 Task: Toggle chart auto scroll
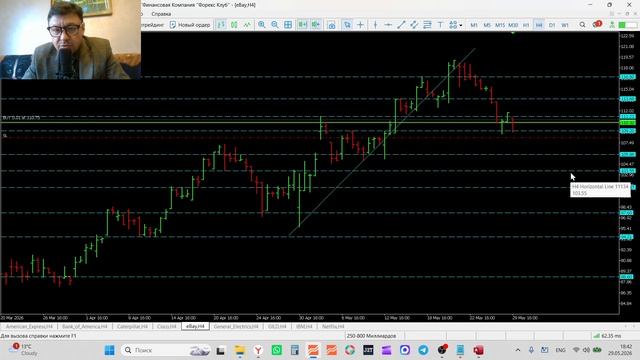coord(302,25)
